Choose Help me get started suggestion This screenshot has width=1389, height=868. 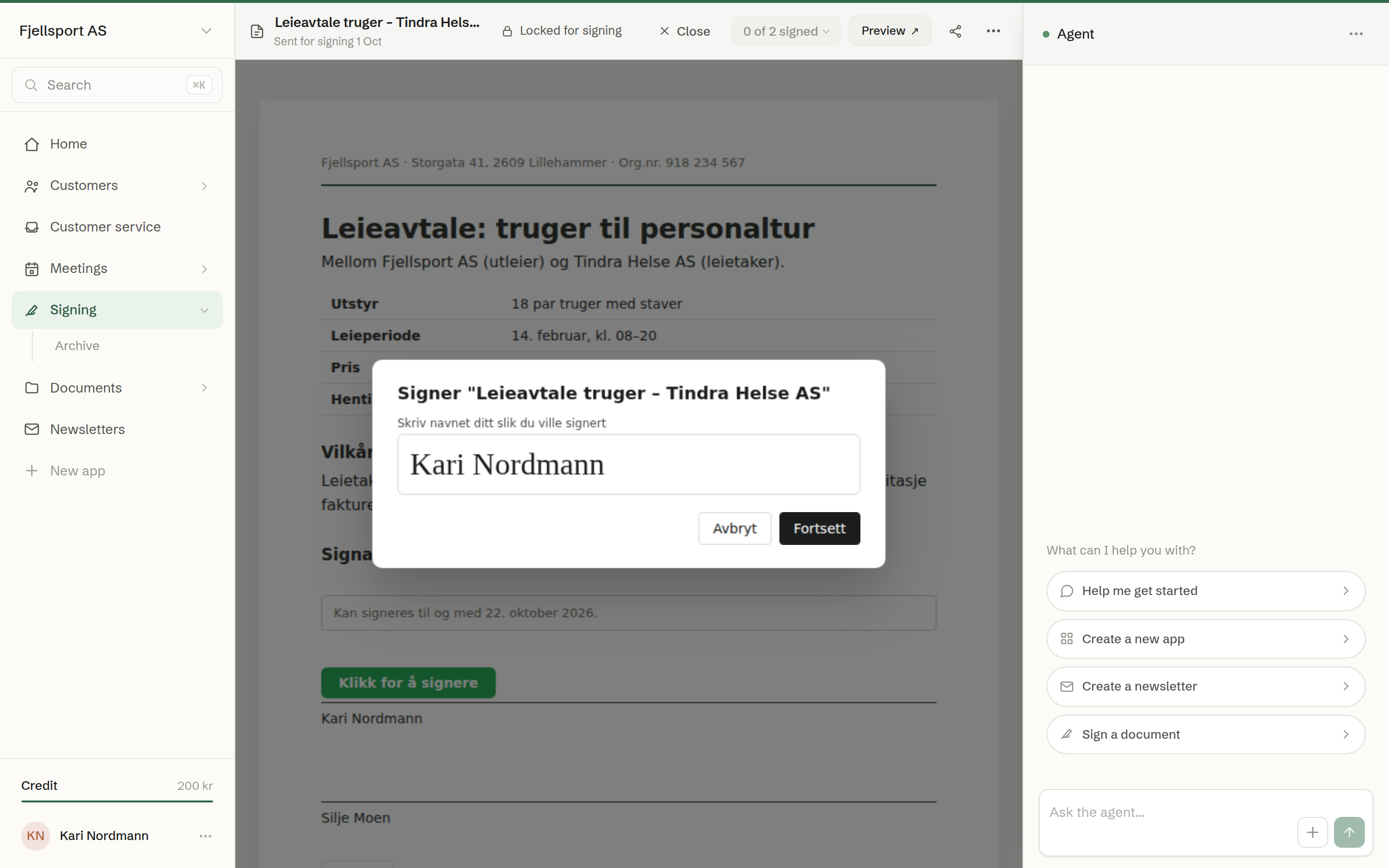point(1205,591)
